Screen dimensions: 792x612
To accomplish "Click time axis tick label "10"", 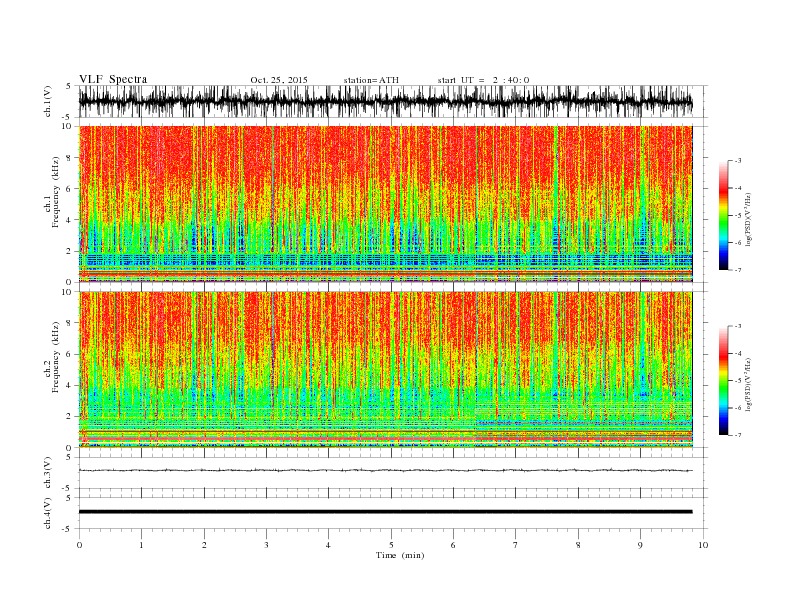I will [x=703, y=545].
